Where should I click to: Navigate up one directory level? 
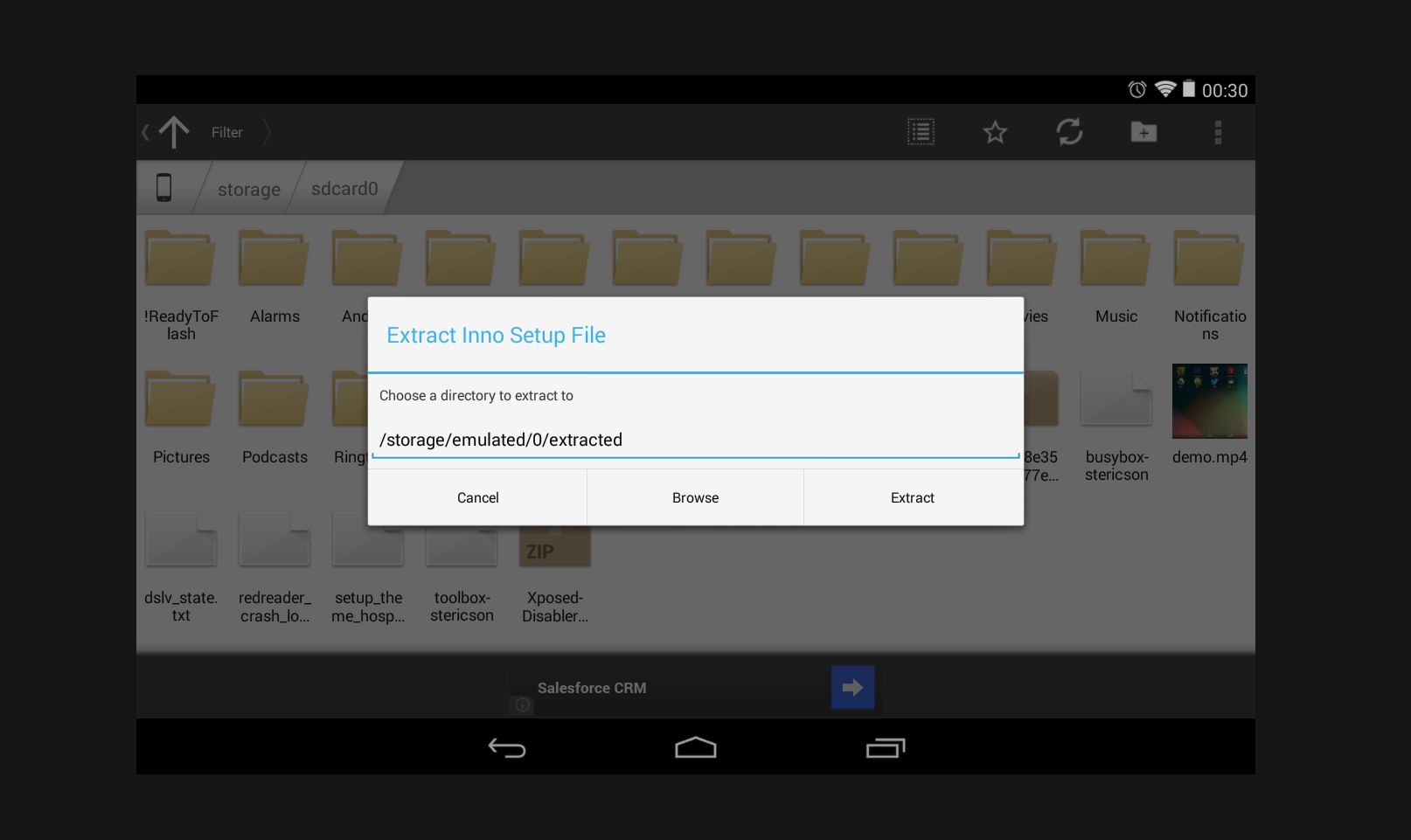point(173,131)
